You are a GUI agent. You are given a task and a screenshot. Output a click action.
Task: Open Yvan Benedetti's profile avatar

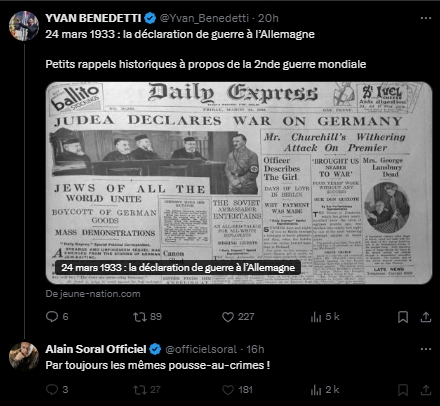[x=24, y=26]
